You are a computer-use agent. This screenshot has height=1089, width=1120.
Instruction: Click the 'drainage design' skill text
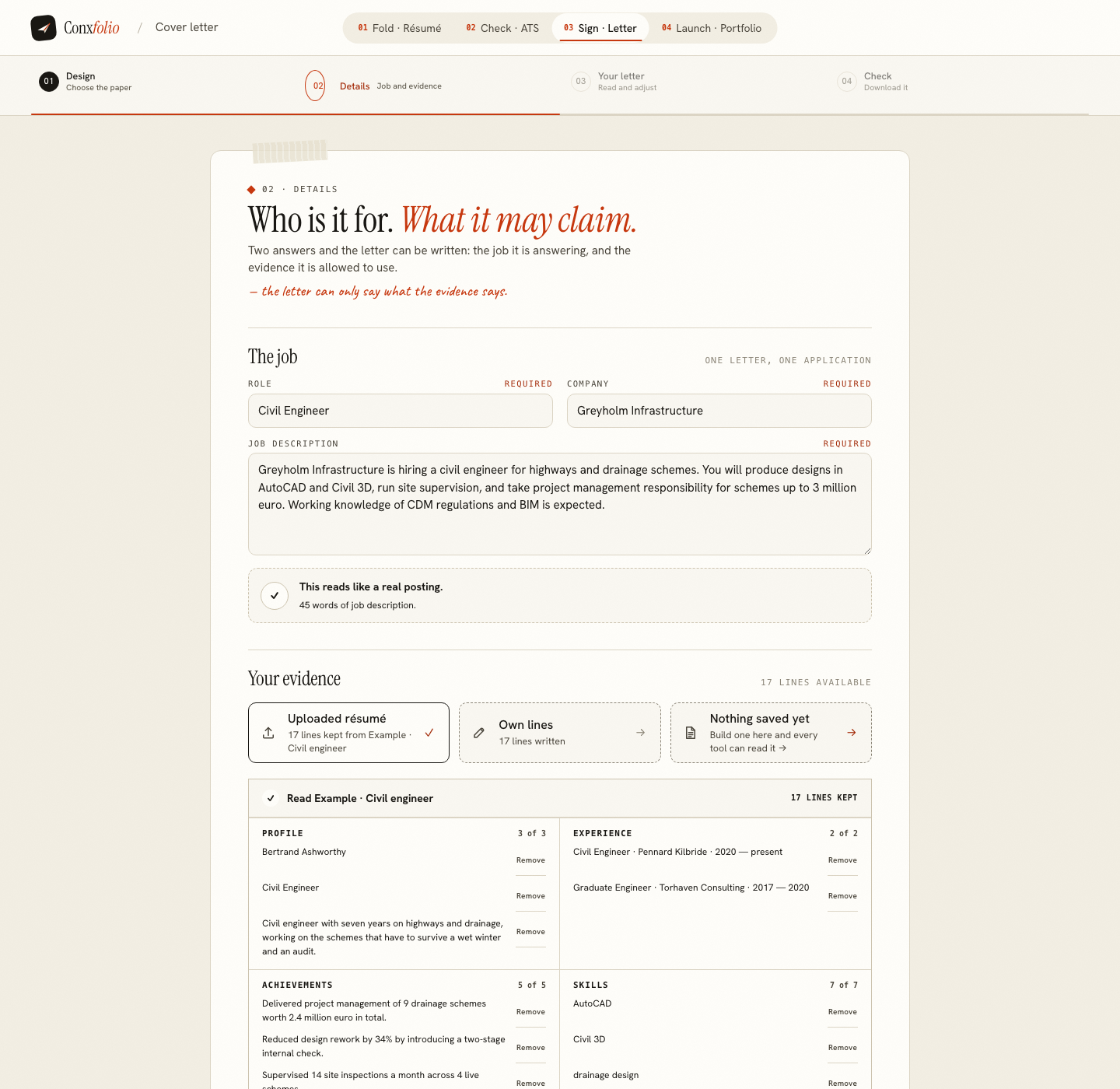tap(606, 1075)
